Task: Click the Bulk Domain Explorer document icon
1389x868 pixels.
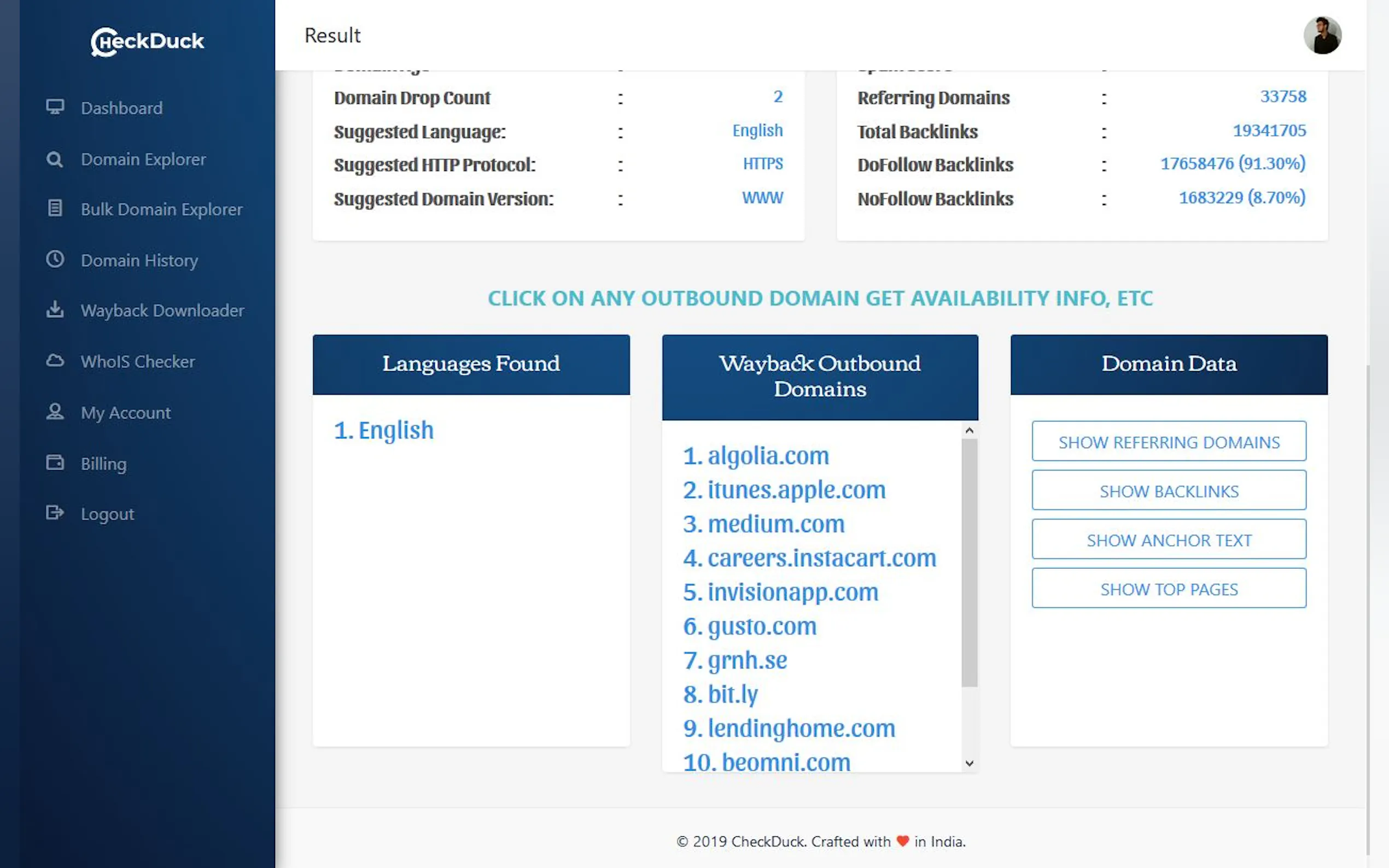Action: pyautogui.click(x=55, y=208)
